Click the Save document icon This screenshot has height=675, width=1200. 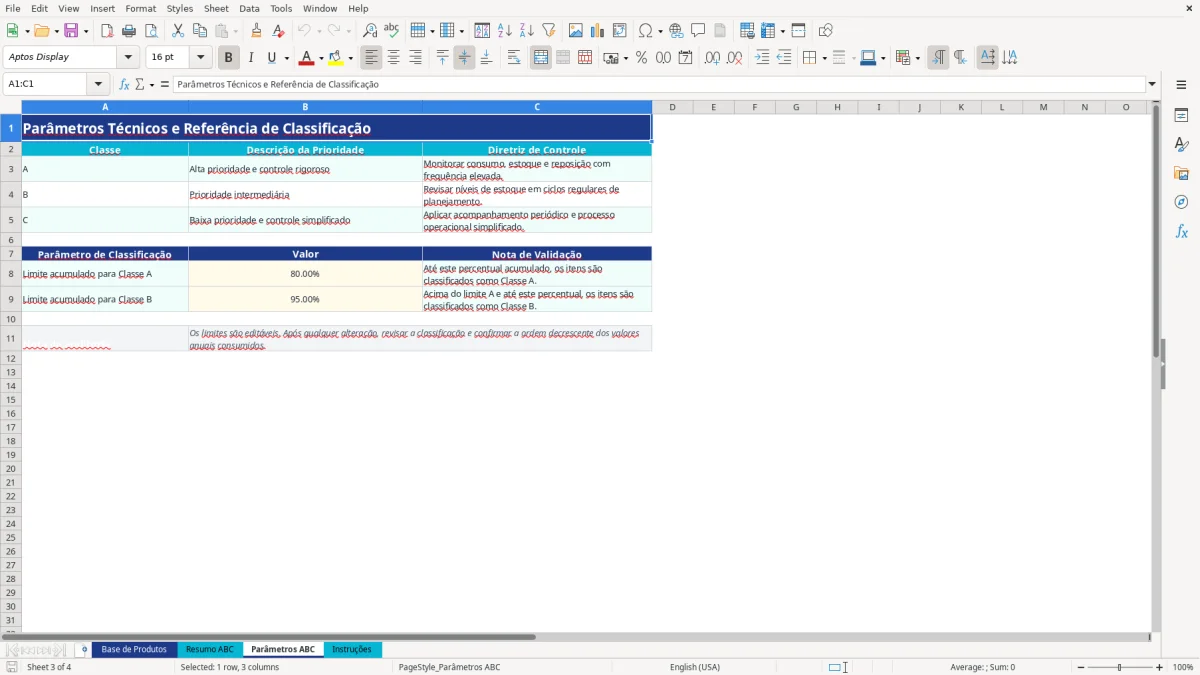71,31
